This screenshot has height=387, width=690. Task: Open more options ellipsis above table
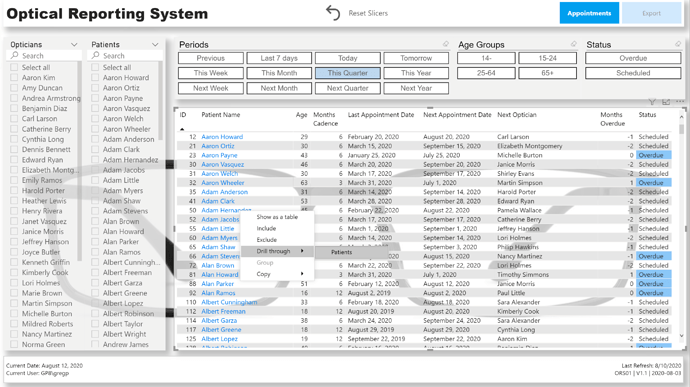pyautogui.click(x=680, y=102)
